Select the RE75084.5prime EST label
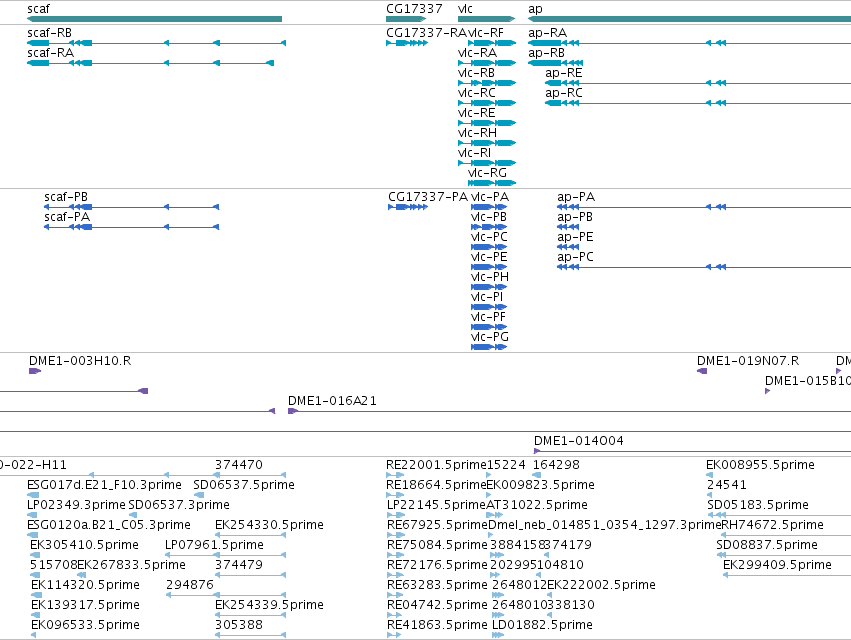 tap(437, 545)
